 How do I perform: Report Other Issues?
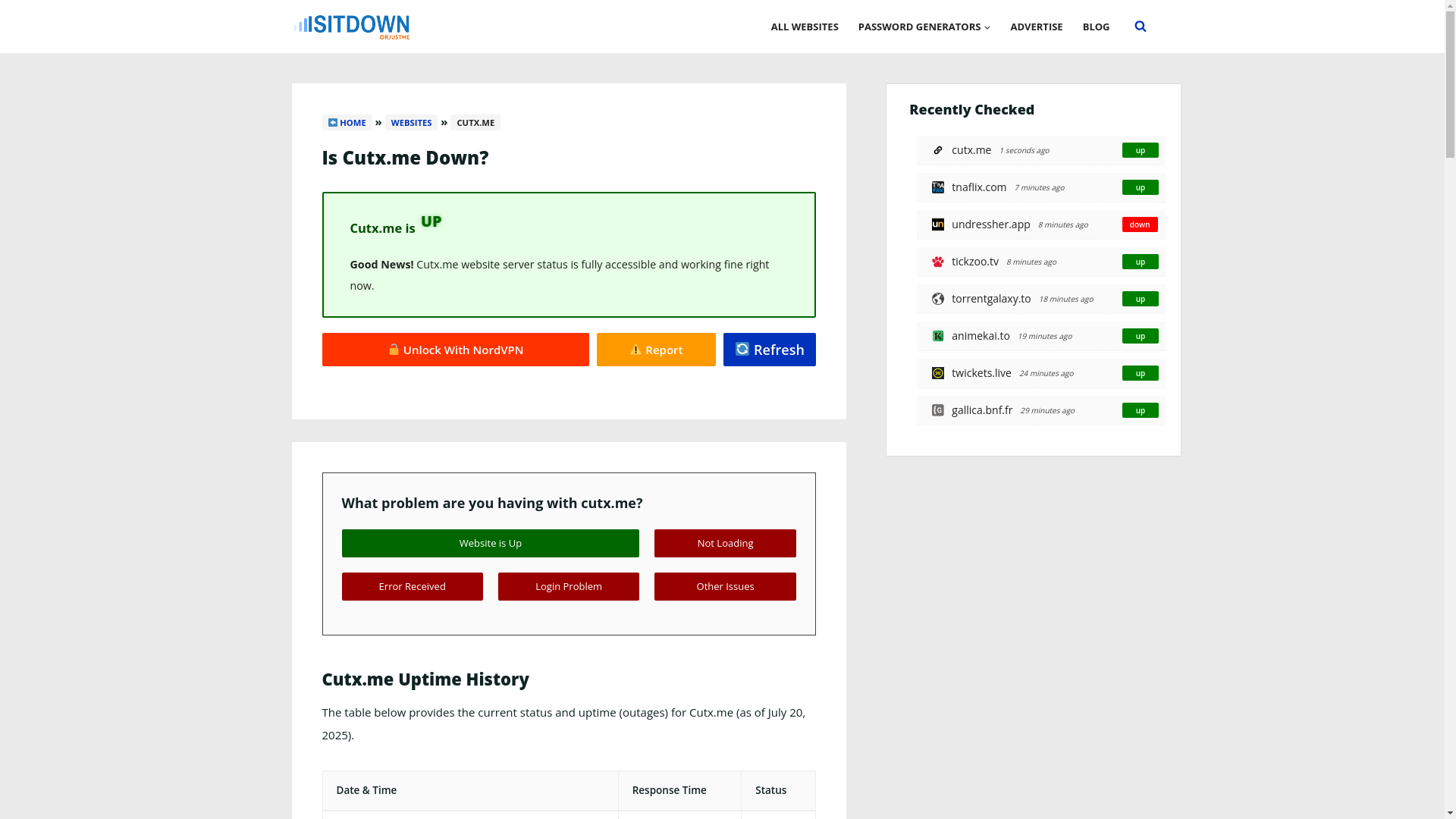(x=725, y=586)
